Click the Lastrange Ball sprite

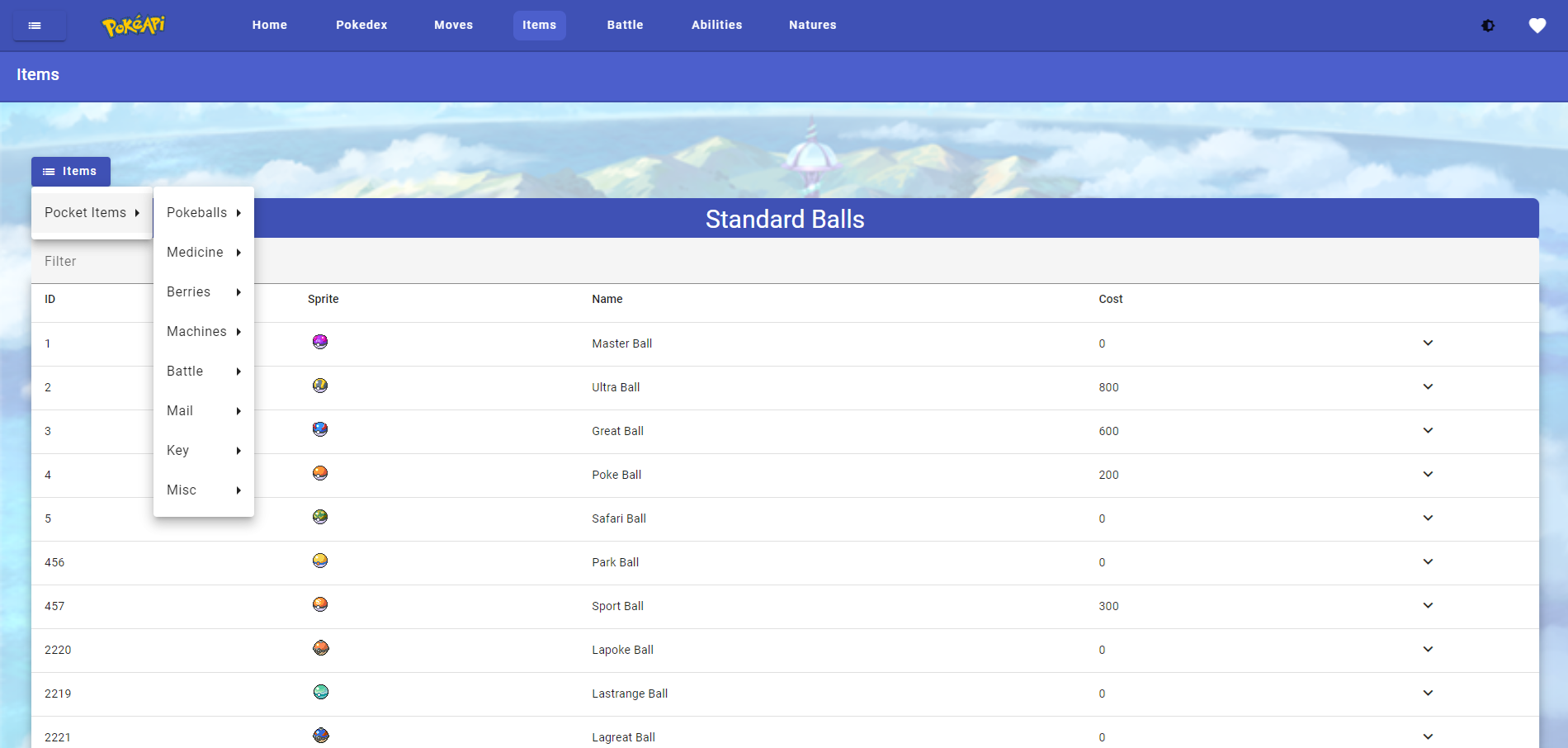pos(321,692)
